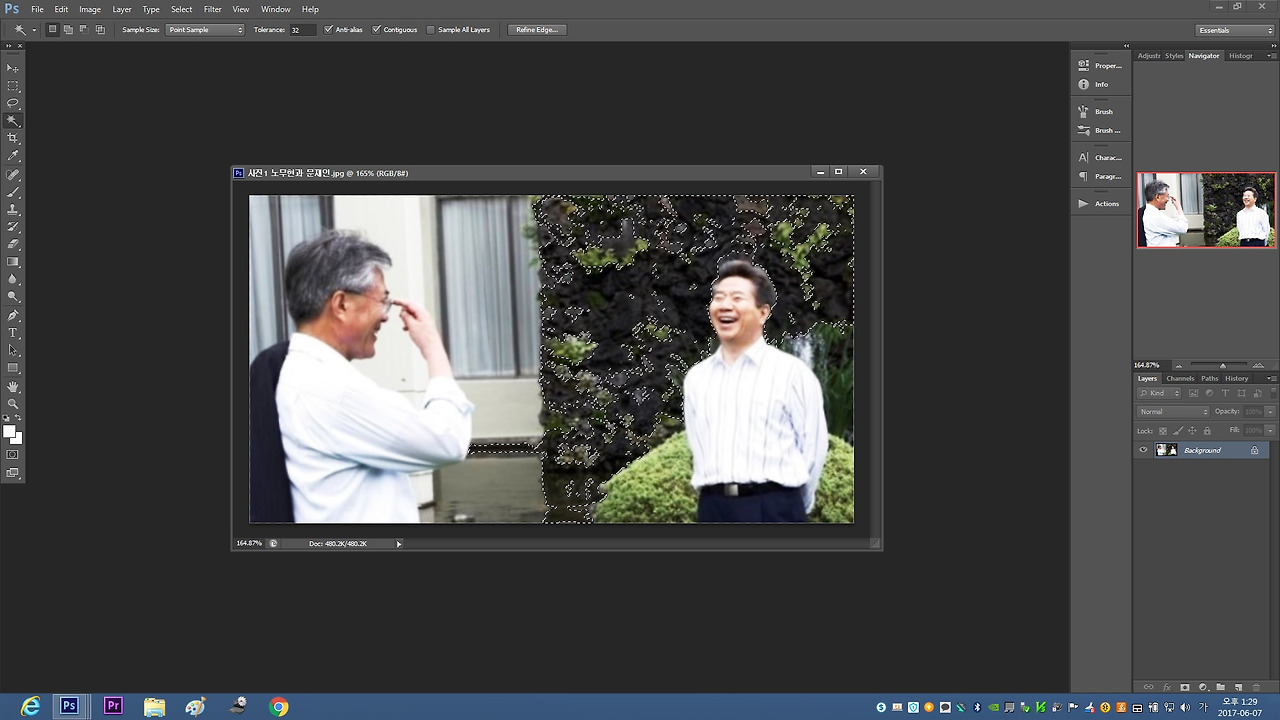
Task: Select the Horizontal Type tool
Action: tap(13, 333)
